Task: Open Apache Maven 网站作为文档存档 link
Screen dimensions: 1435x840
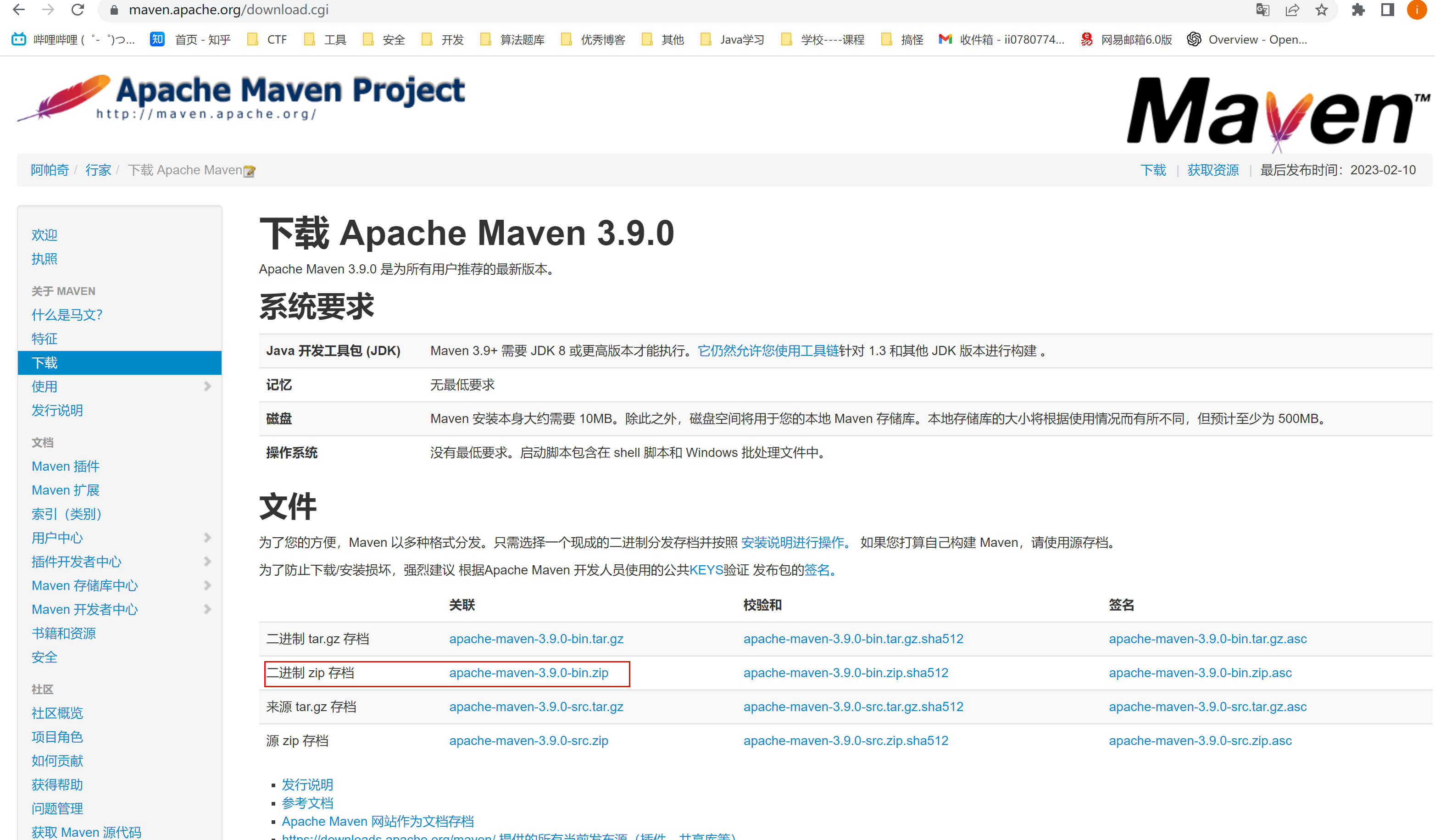Action: (x=378, y=821)
